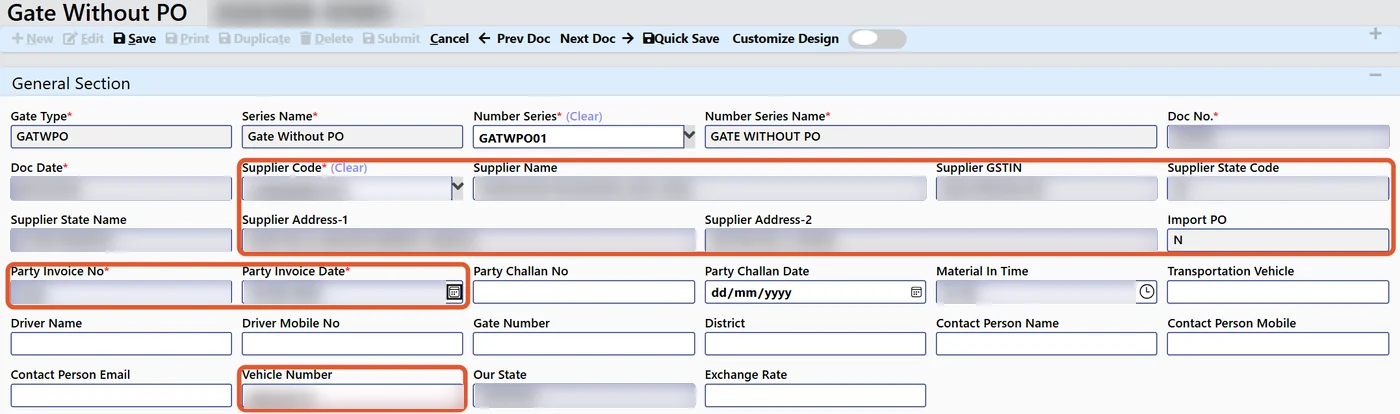Screen dimensions: 1400x414
Task: Click the Supplier State Name field
Action: (121, 240)
